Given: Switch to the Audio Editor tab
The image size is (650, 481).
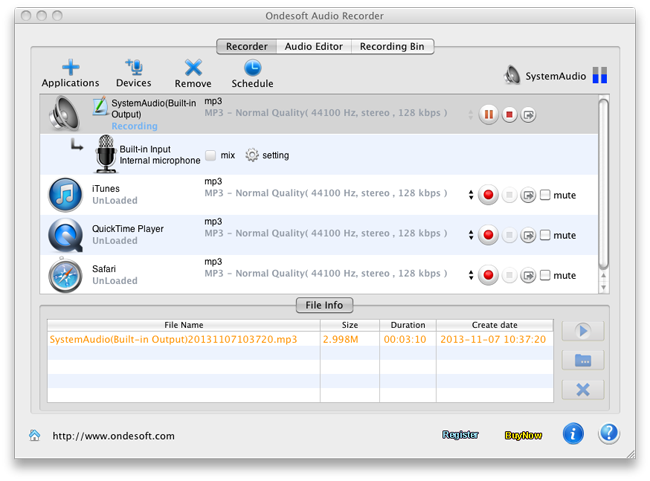Looking at the screenshot, I should 313,46.
